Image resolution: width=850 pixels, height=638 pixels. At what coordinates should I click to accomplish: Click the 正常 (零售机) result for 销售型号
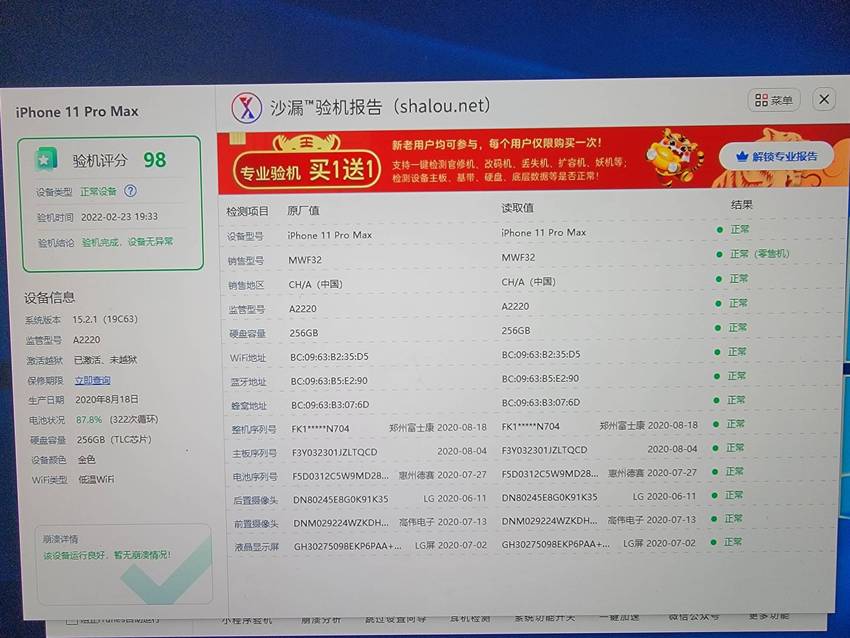(x=759, y=254)
